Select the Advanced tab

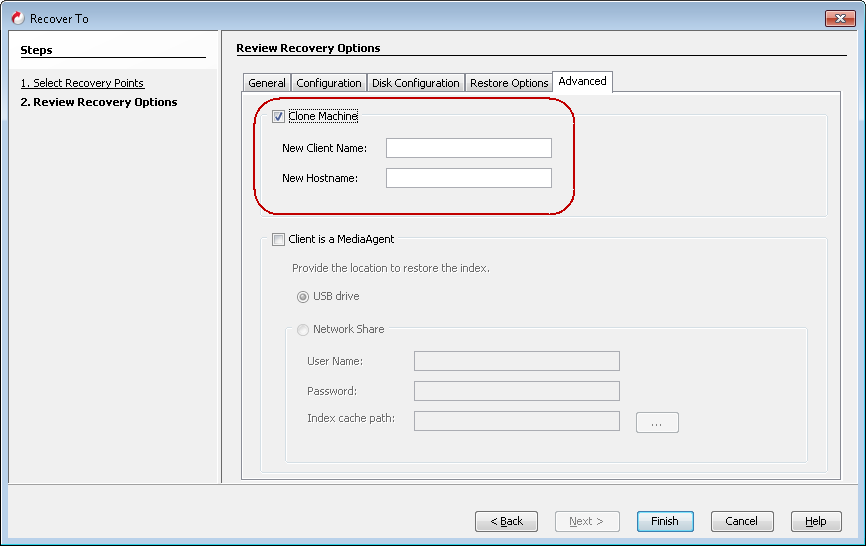click(x=582, y=81)
